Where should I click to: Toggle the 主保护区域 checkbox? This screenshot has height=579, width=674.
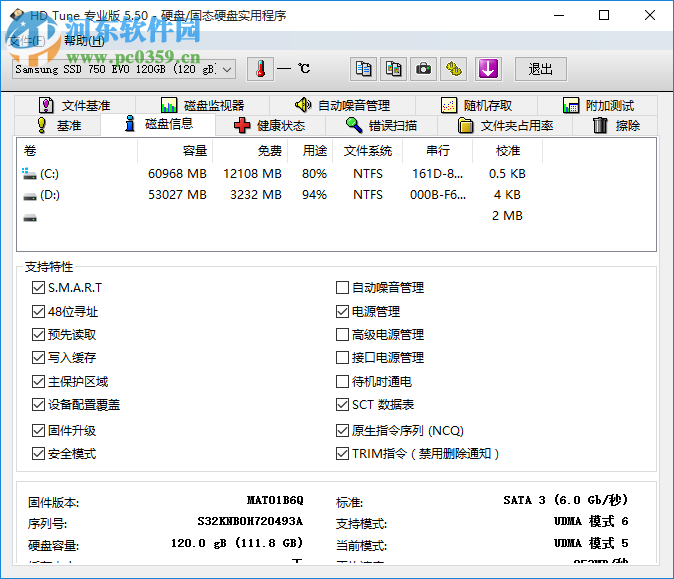pyautogui.click(x=38, y=381)
